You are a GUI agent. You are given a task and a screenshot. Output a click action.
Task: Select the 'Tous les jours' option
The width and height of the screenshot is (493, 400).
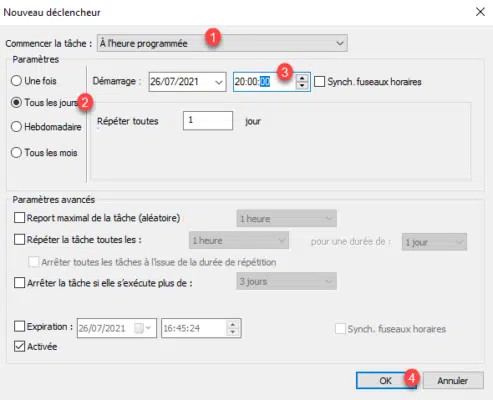16,102
